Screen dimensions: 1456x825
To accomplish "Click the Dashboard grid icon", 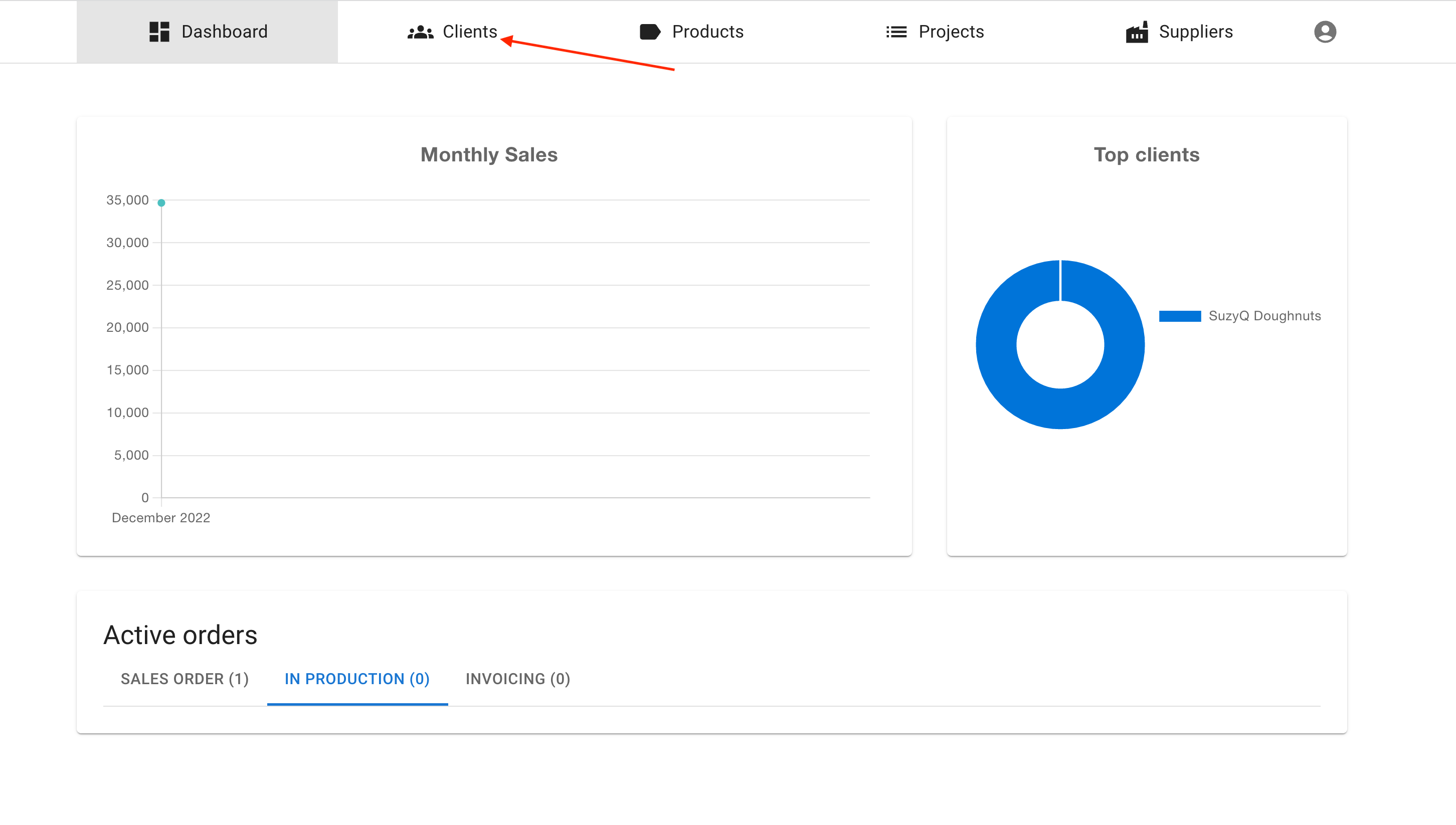I will click(159, 32).
